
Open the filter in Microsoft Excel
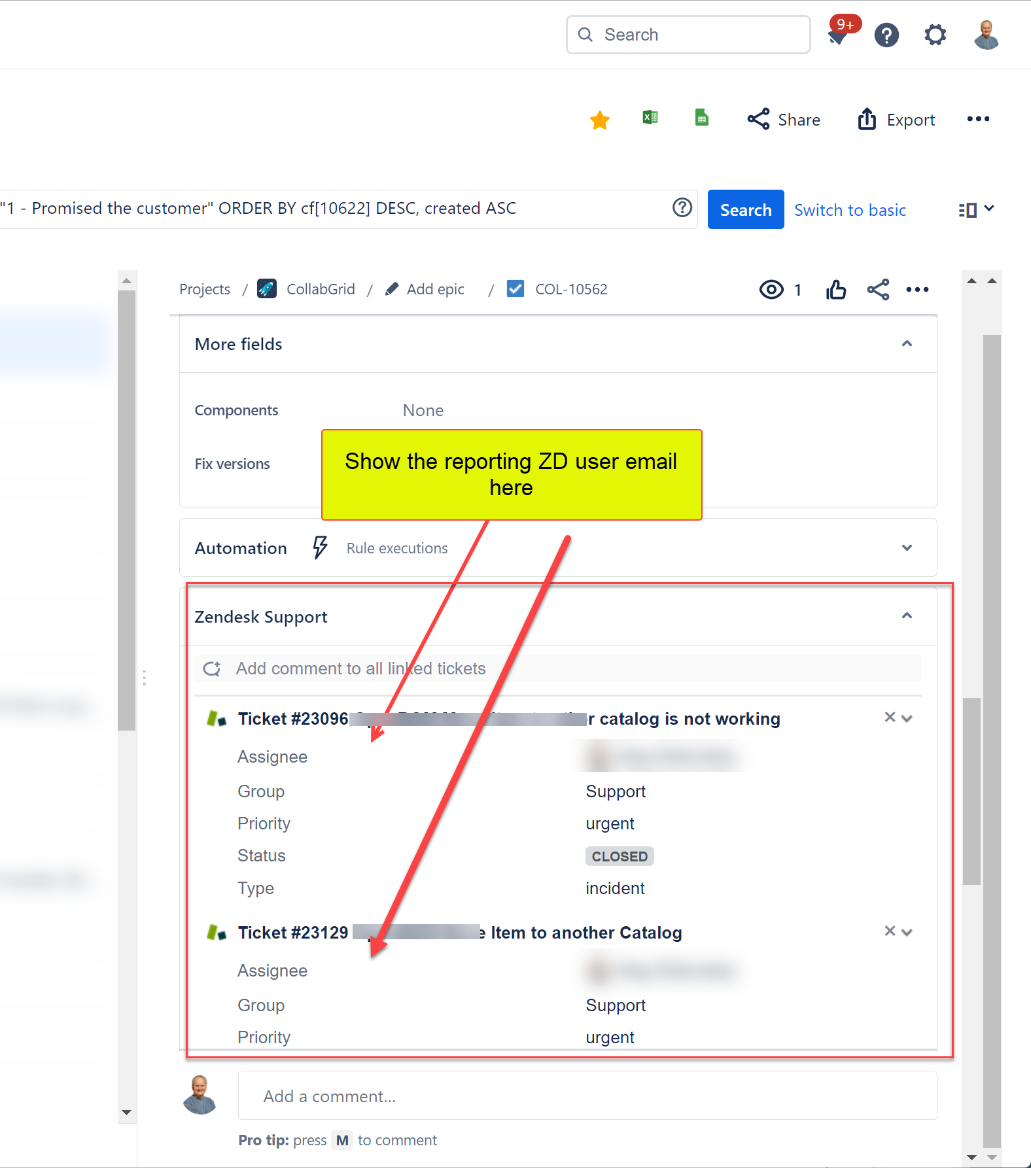tap(650, 118)
